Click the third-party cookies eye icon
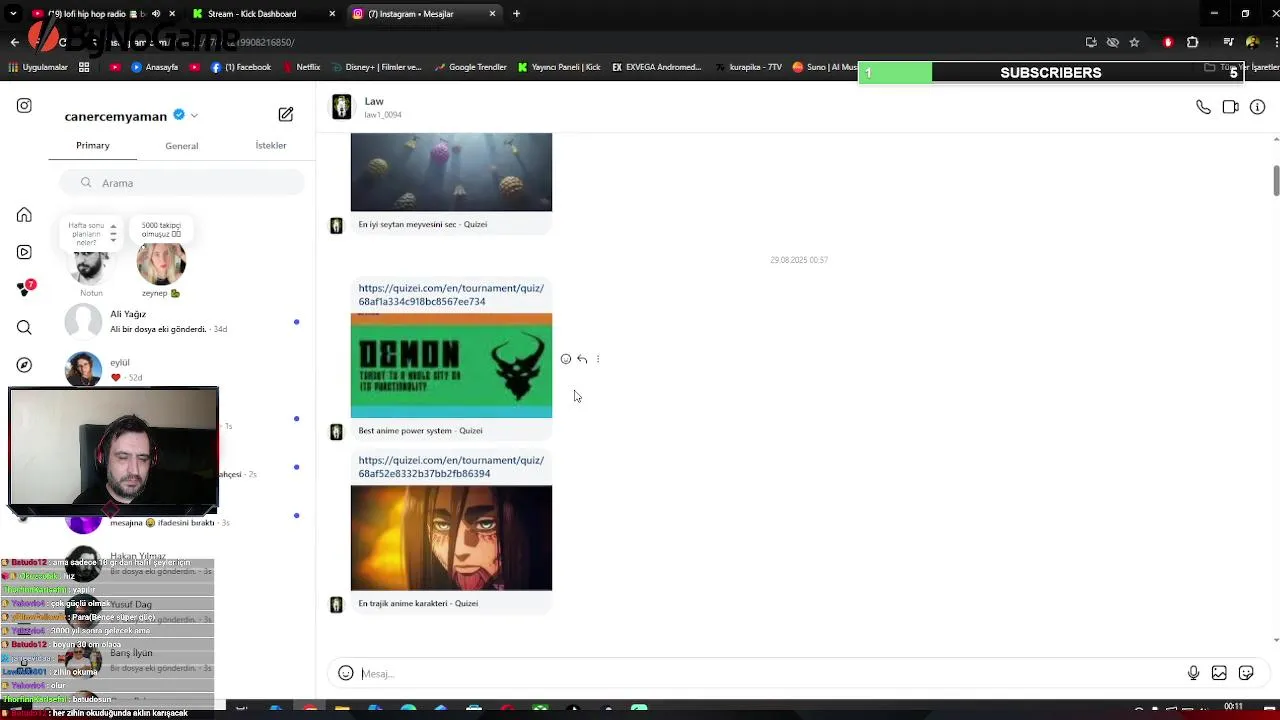 (1112, 42)
